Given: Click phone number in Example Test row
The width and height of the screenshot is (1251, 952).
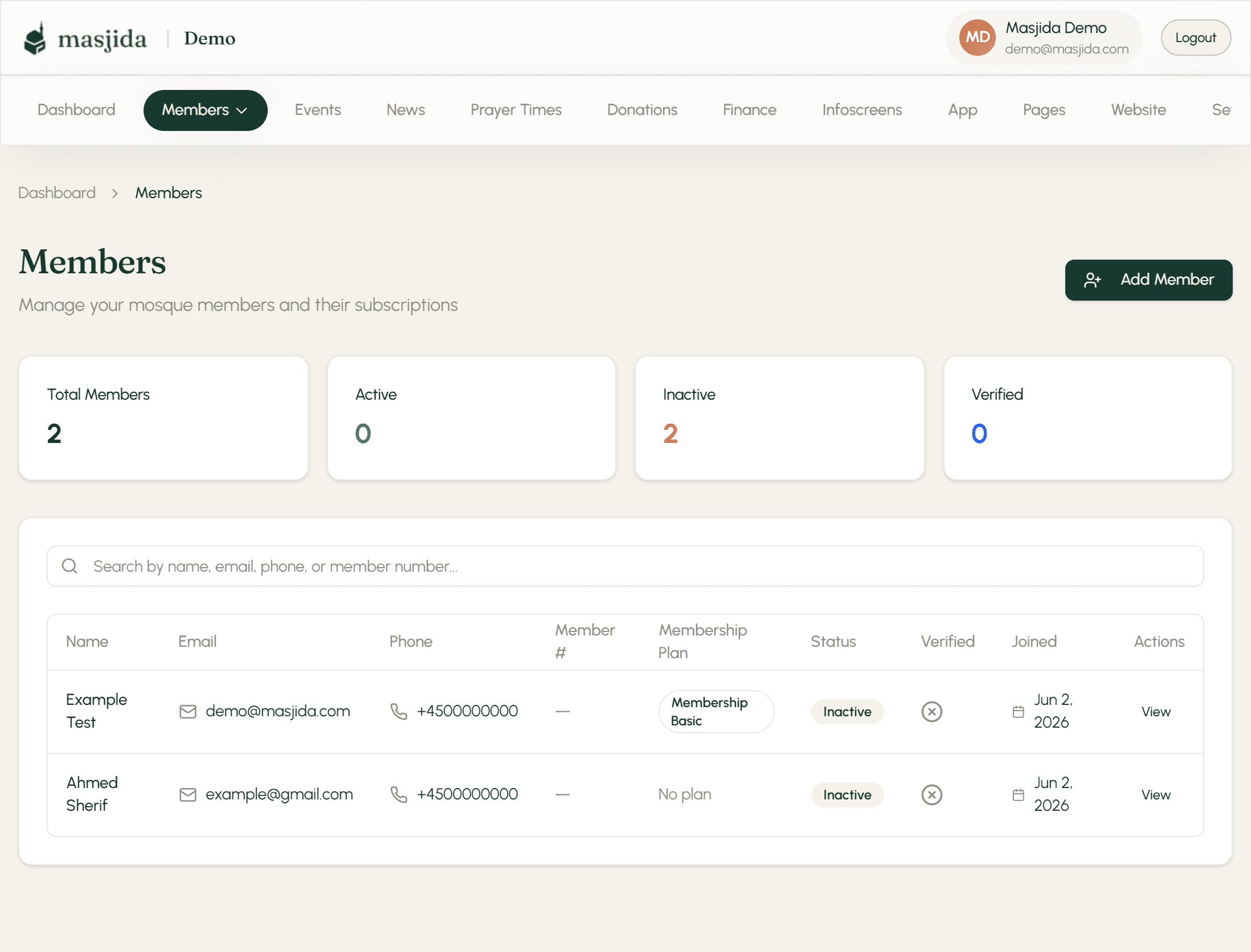Looking at the screenshot, I should 467,711.
